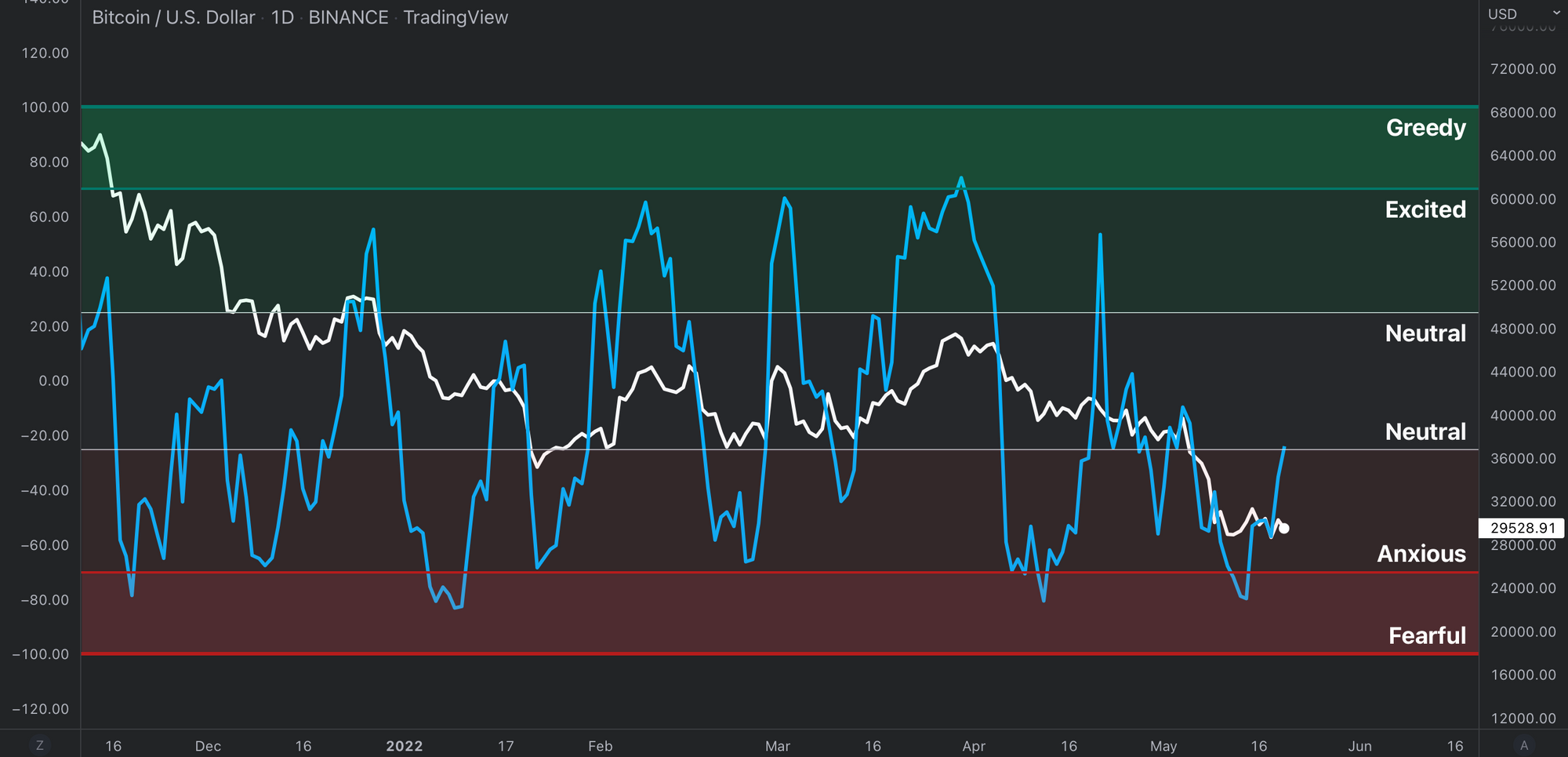
Task: Click the −40.00 value on the left scale
Action: [x=45, y=491]
